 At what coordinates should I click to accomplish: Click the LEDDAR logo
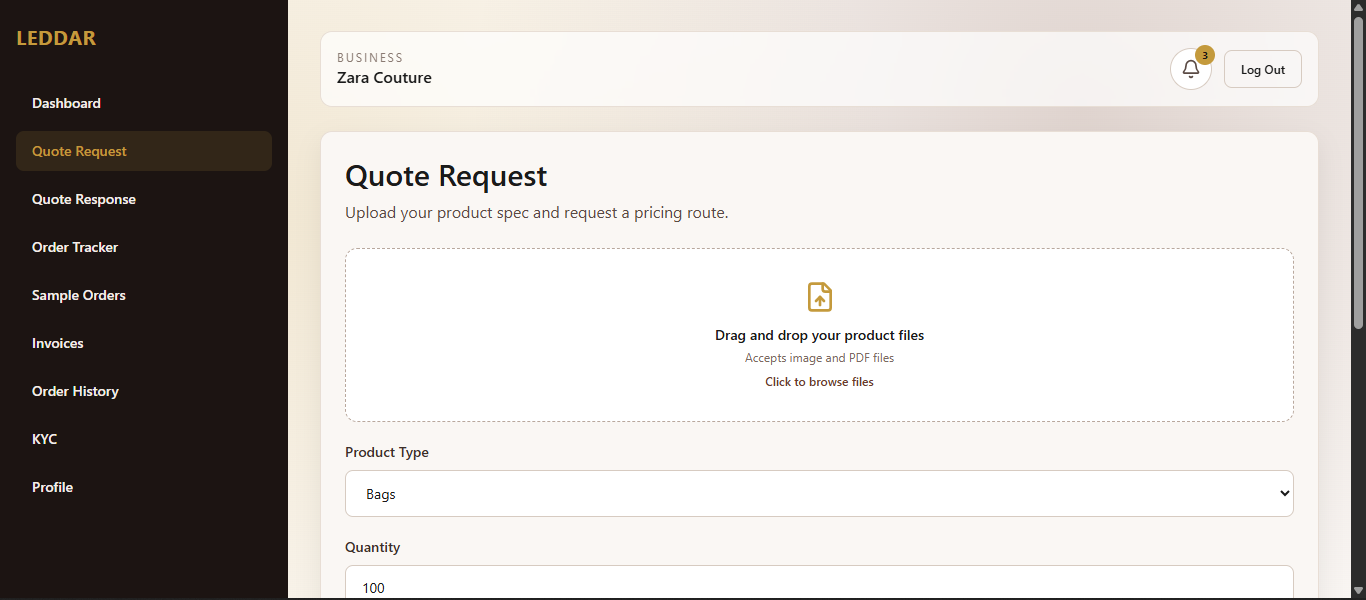pyautogui.click(x=56, y=39)
